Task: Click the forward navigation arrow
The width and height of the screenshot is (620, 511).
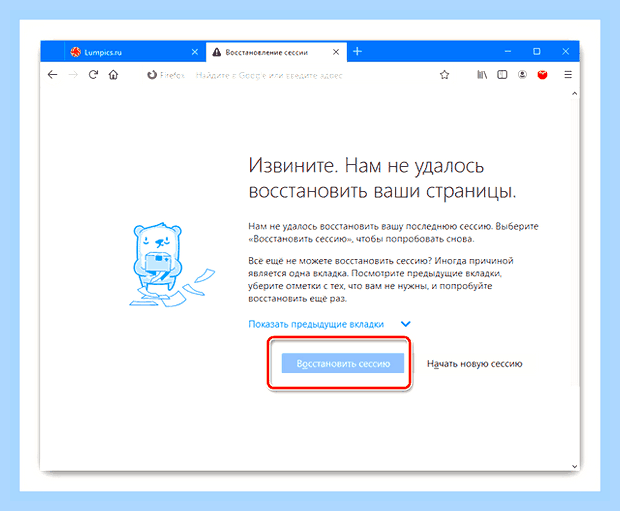Action: click(x=73, y=75)
